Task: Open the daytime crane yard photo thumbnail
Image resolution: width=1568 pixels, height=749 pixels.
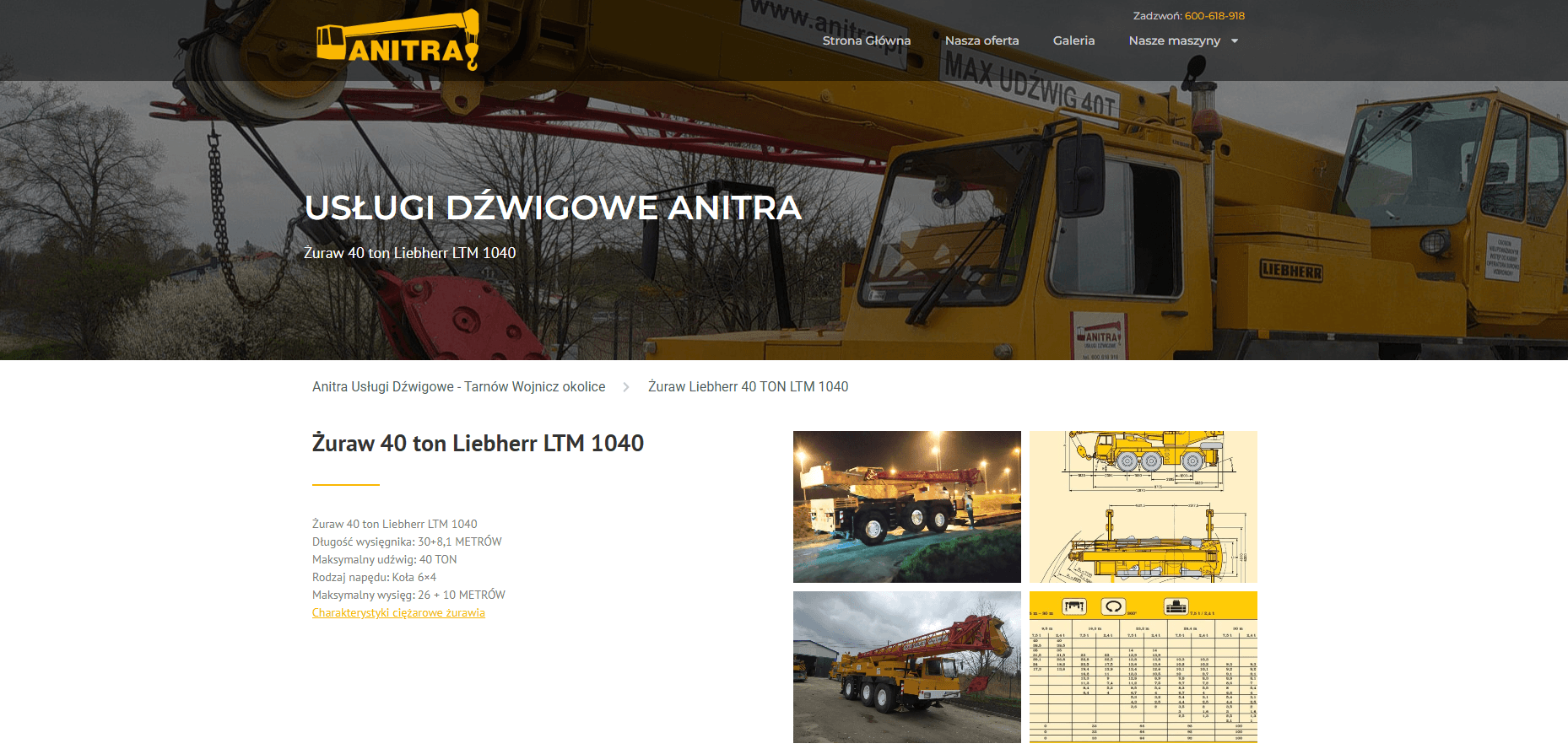Action: [x=907, y=667]
